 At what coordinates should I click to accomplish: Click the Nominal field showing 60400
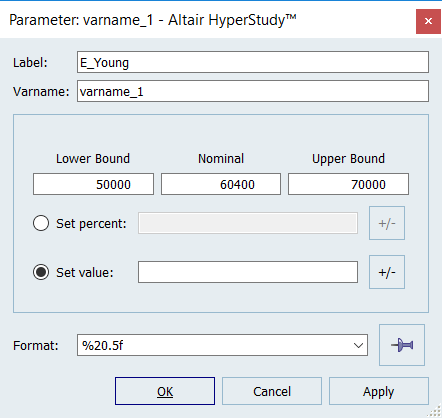(x=221, y=184)
